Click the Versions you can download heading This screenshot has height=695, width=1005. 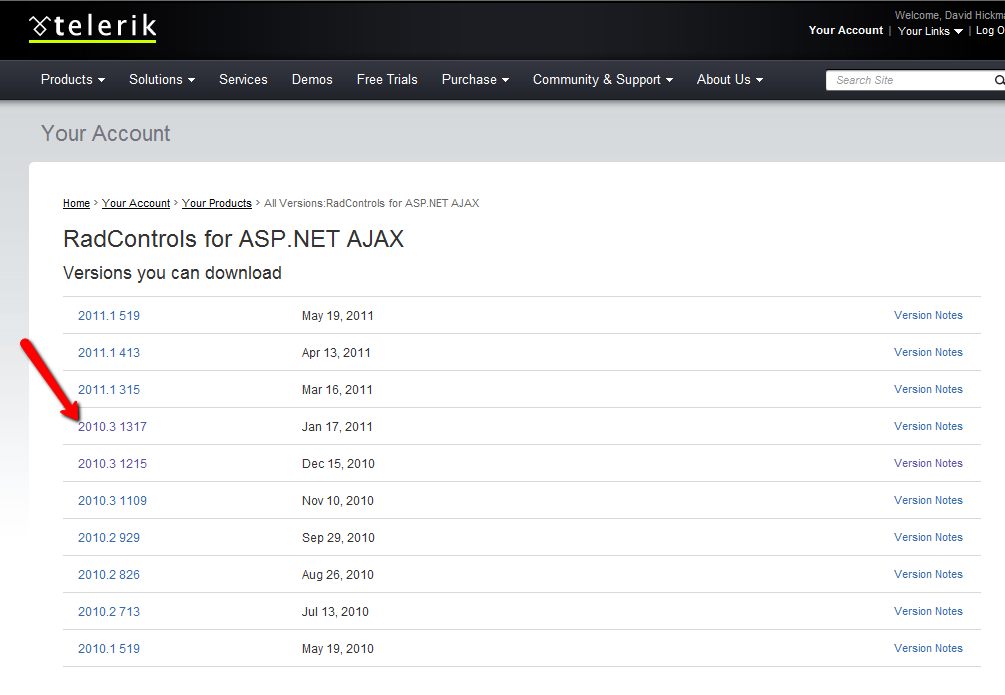click(172, 273)
